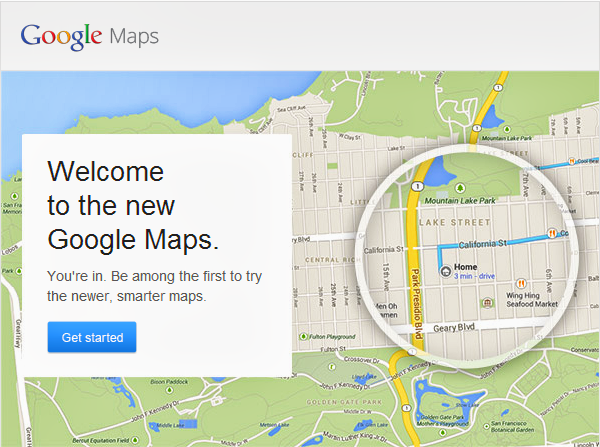Viewport: 600px width, 447px height.
Task: Select restaurant icon above Wing Hing Seafood Market
Action: pyautogui.click(x=521, y=284)
